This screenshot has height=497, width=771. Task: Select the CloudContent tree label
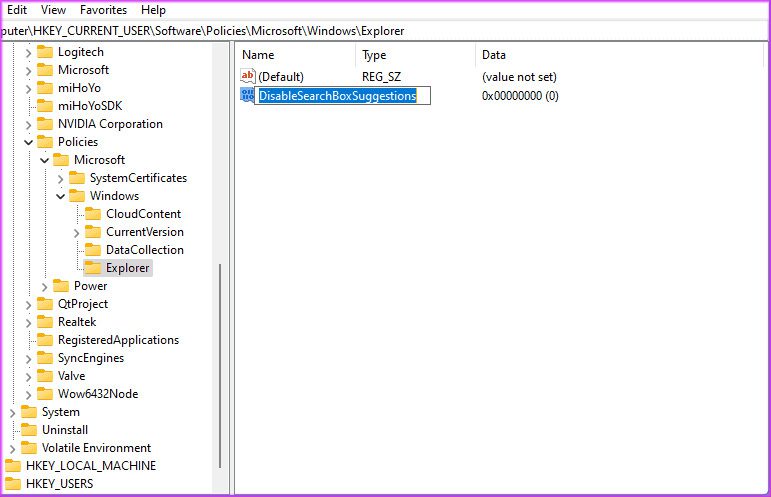144,214
